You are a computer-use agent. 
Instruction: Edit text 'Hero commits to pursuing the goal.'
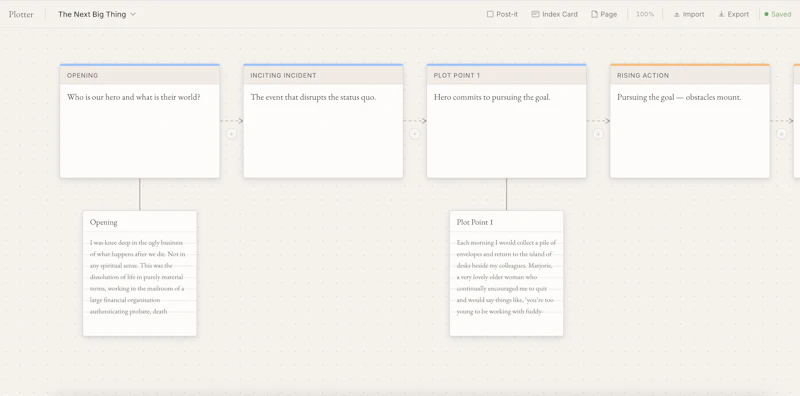pyautogui.click(x=492, y=97)
